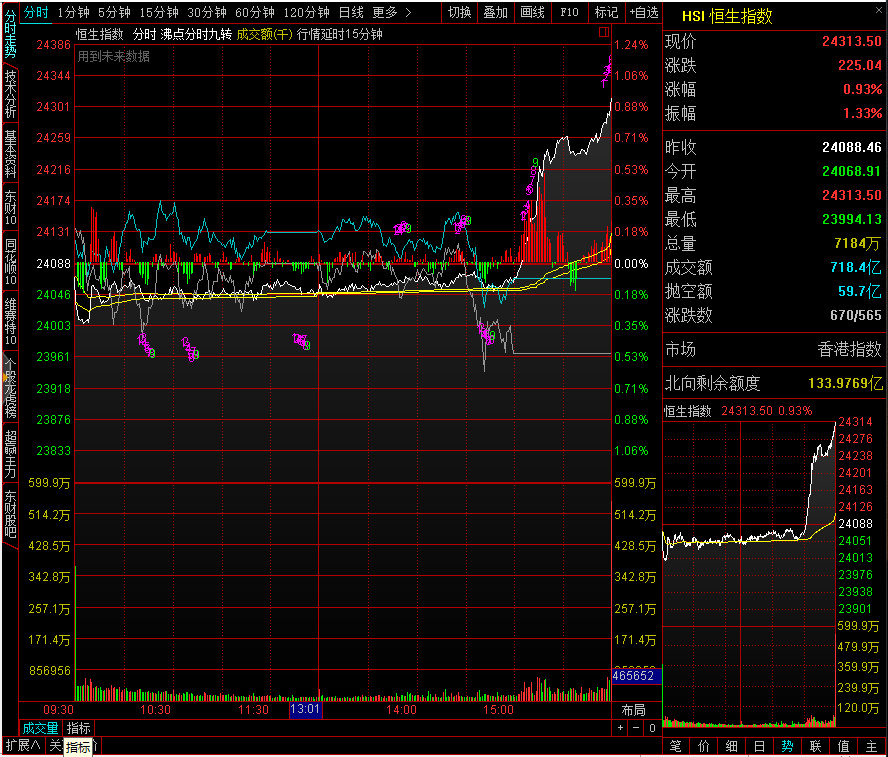The width and height of the screenshot is (888, 757).
Task: Select the 值 tab at bottom right
Action: pyautogui.click(x=843, y=746)
